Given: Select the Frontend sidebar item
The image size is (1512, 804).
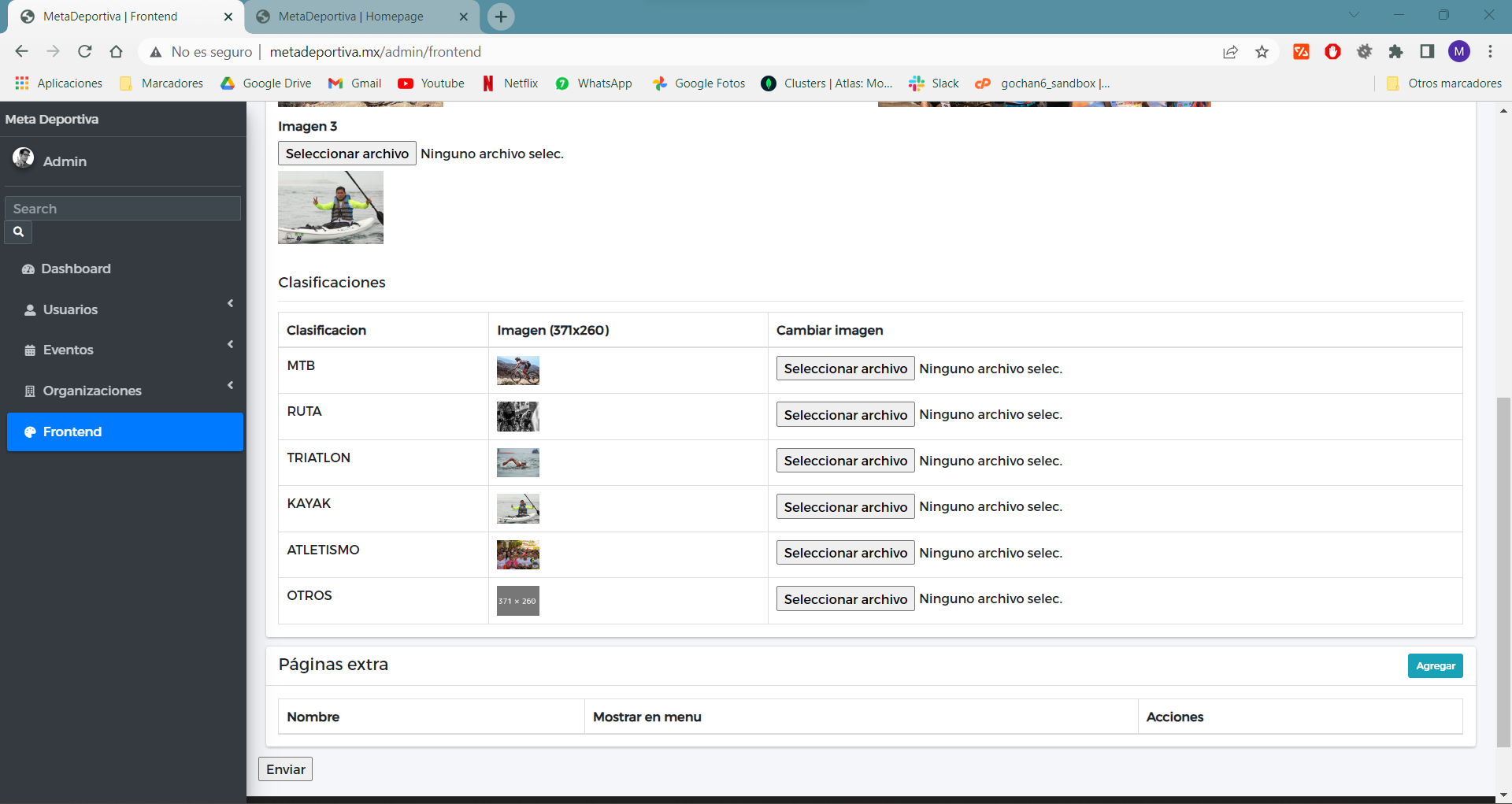Looking at the screenshot, I should pos(125,432).
